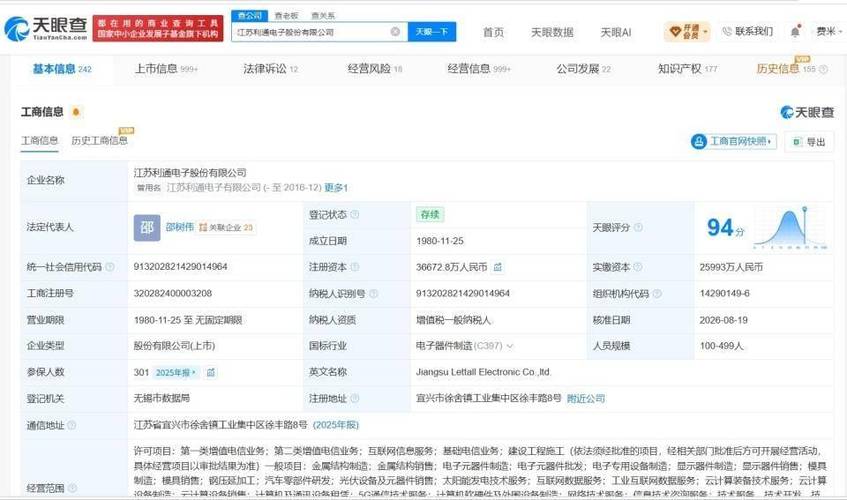
Task: Open the 经营风险 tab
Action: (x=375, y=69)
